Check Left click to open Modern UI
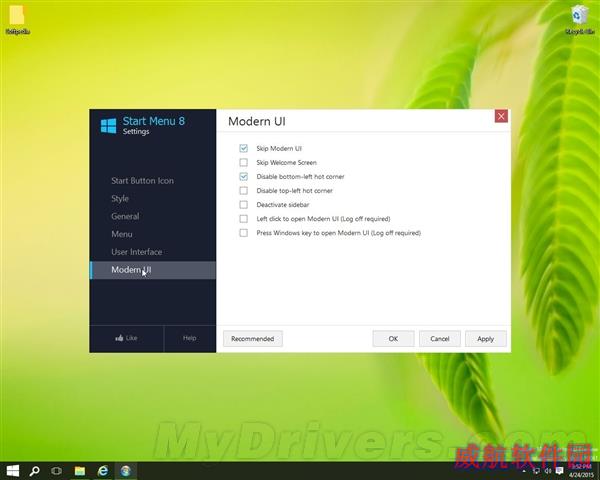 pos(243,219)
